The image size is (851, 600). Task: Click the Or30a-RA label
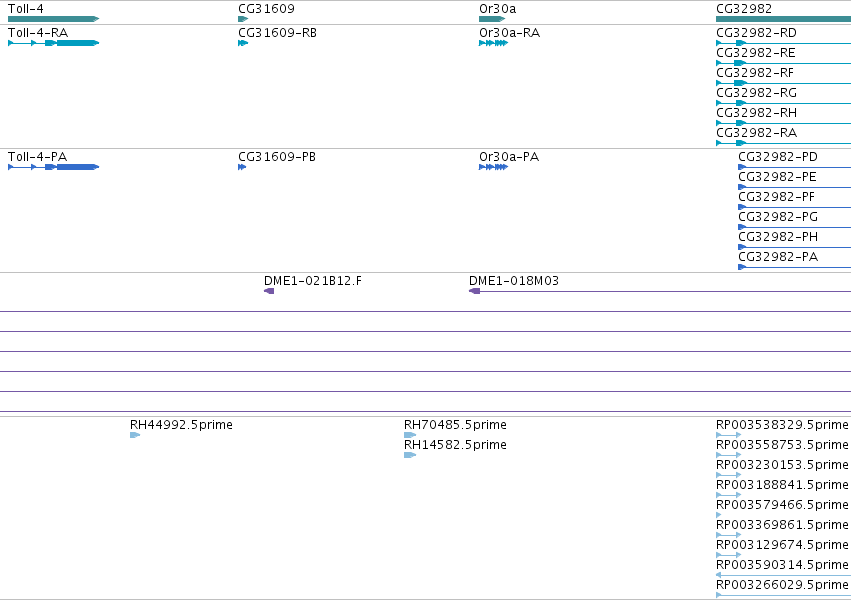coord(510,33)
